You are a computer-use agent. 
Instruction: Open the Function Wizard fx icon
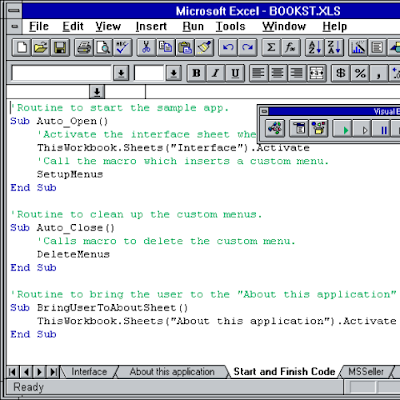[x=290, y=48]
